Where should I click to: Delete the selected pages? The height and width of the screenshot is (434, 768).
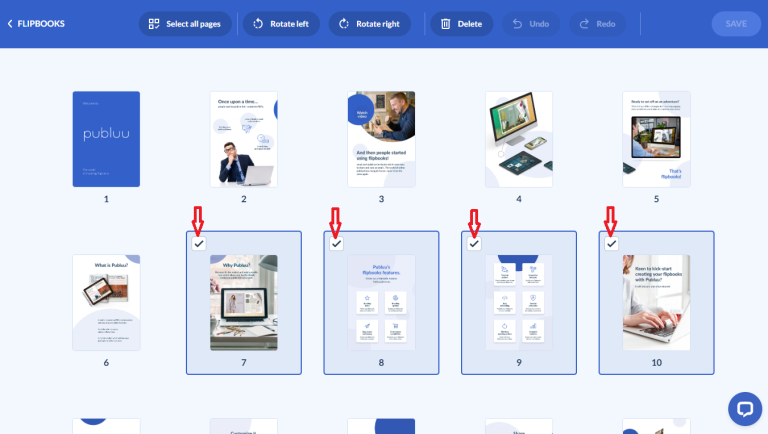click(x=461, y=24)
